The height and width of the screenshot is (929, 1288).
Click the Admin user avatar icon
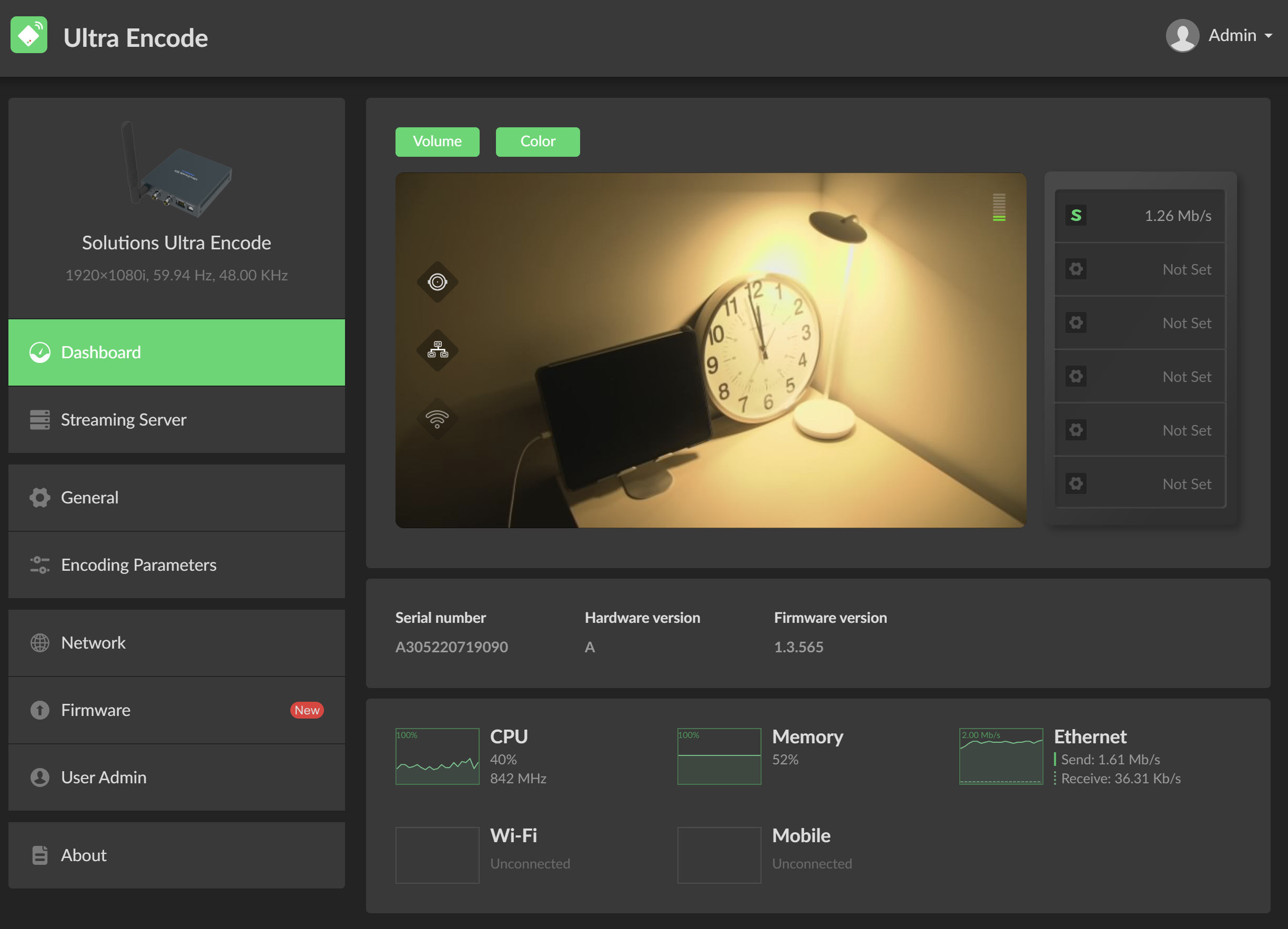click(x=1182, y=36)
